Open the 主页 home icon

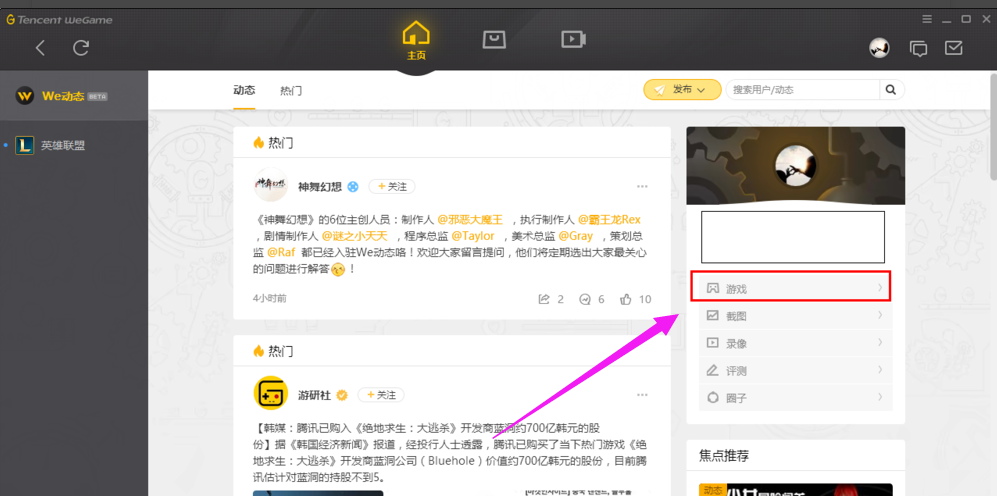(416, 40)
